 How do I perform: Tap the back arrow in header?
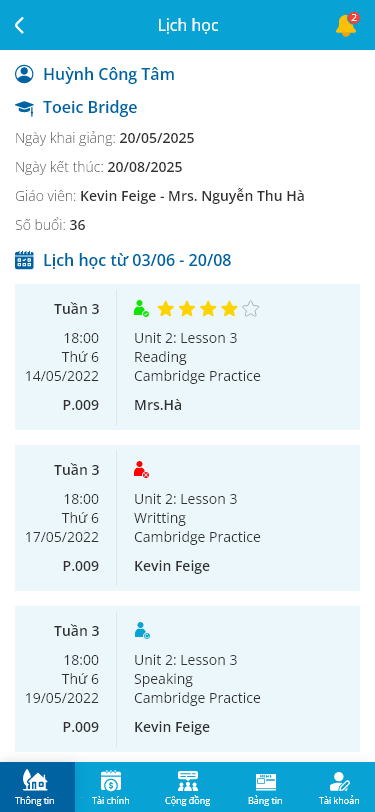(x=20, y=25)
